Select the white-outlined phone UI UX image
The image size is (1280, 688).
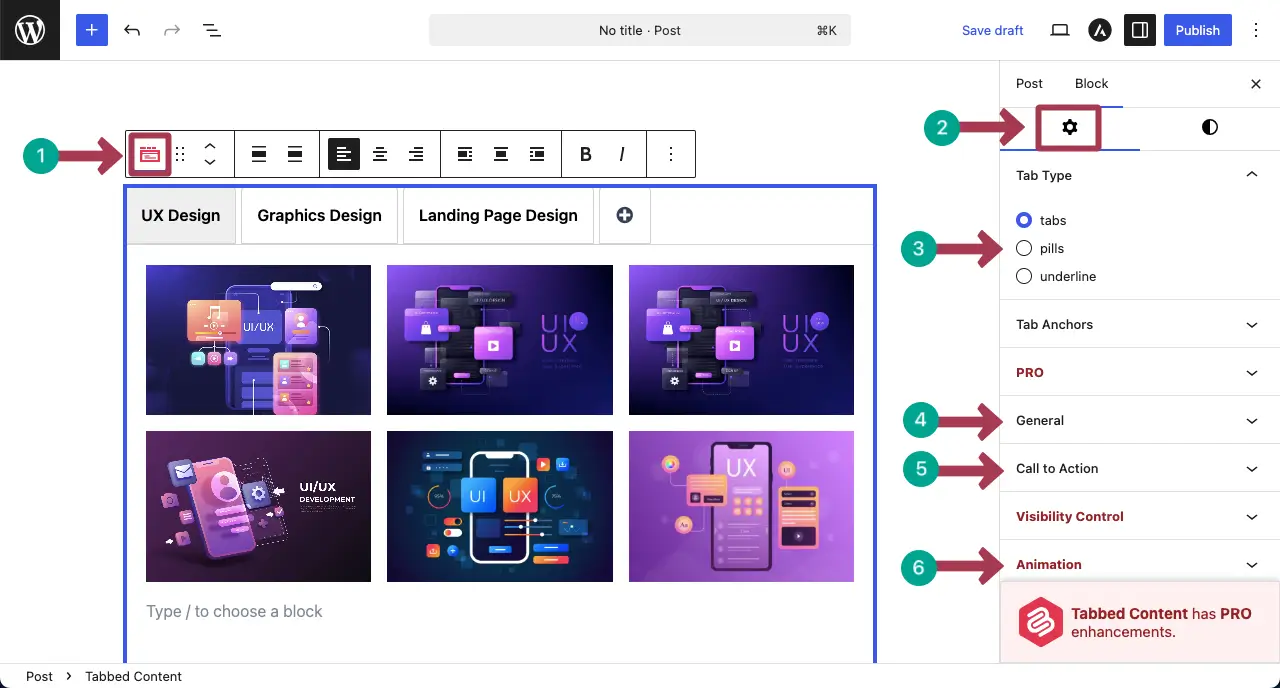500,506
